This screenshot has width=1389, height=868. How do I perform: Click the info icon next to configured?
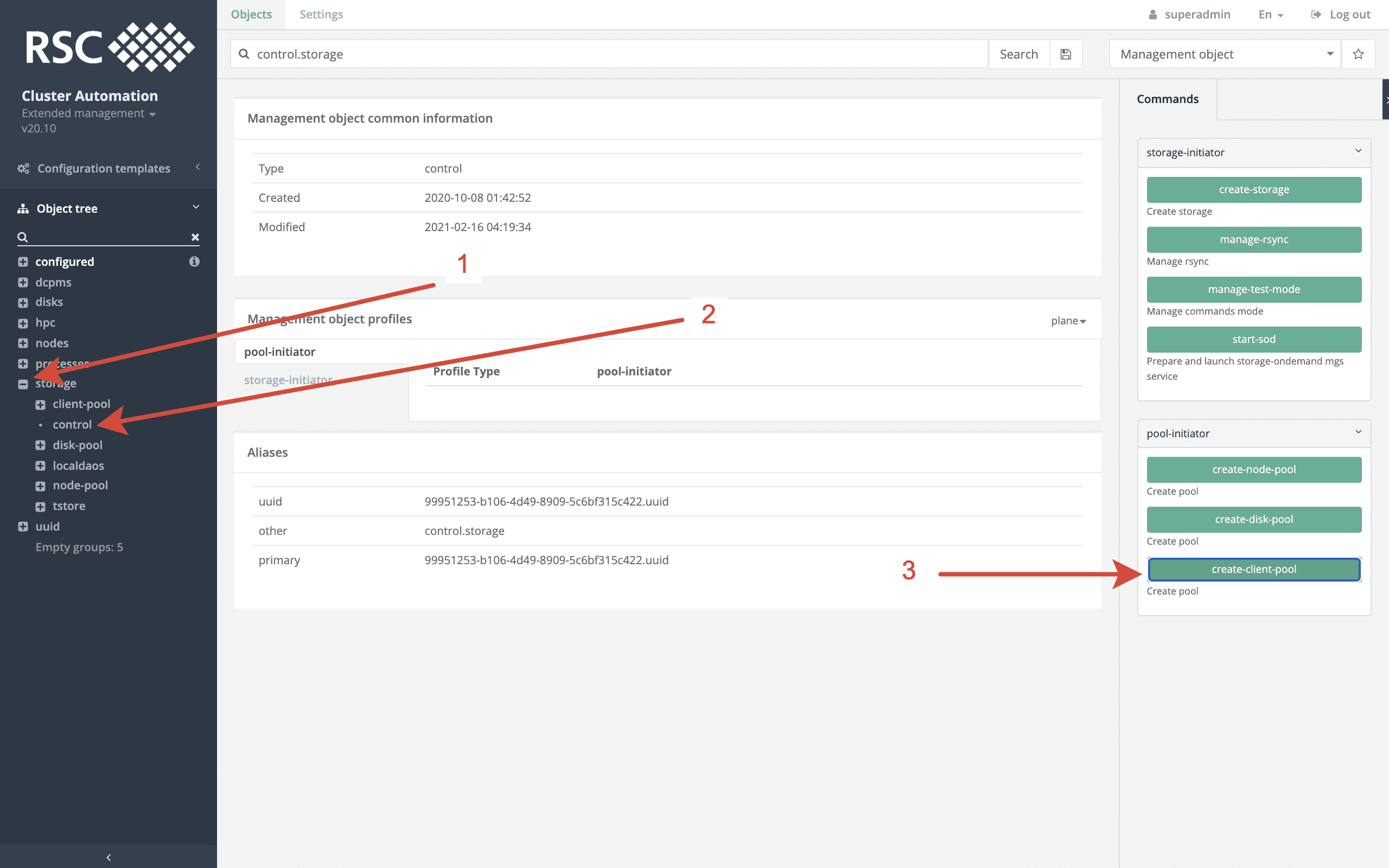click(x=195, y=261)
